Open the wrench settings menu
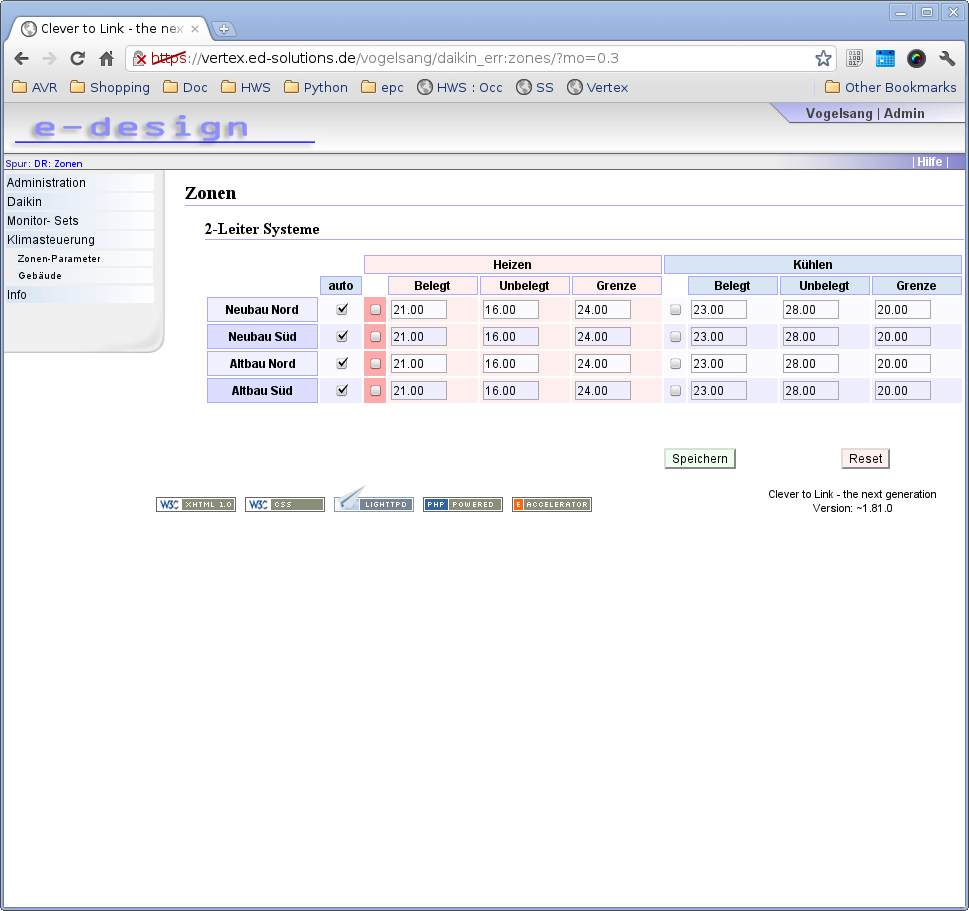969x911 pixels. 947,59
